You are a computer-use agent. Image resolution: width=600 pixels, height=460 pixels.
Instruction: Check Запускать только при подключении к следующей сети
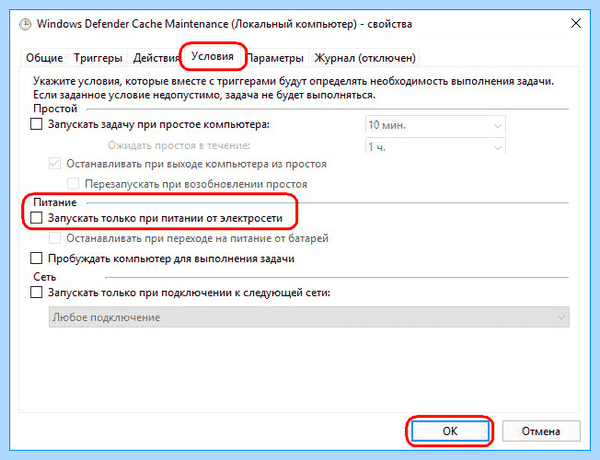pos(36,293)
